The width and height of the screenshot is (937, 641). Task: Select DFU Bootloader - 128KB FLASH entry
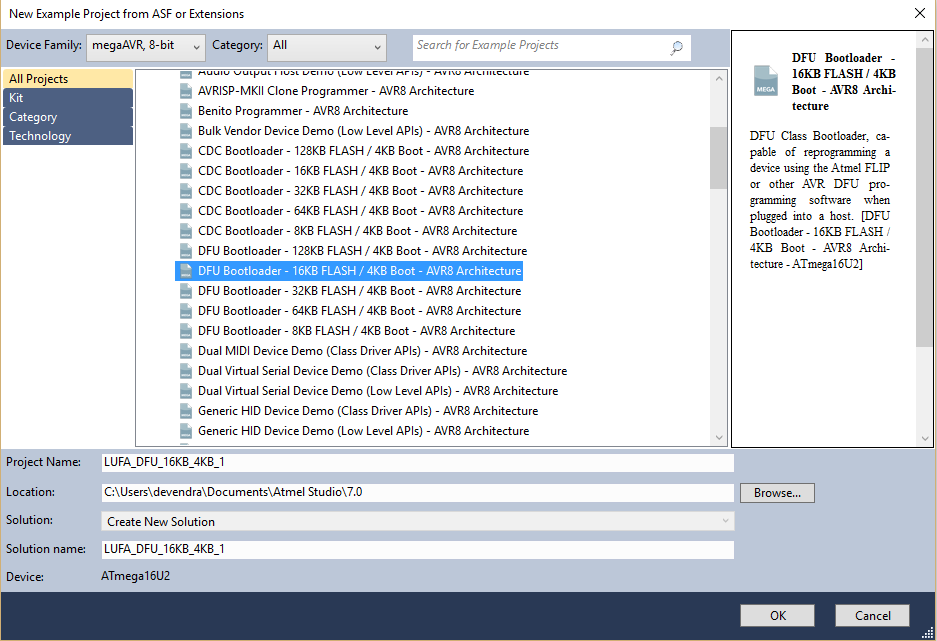tap(362, 252)
